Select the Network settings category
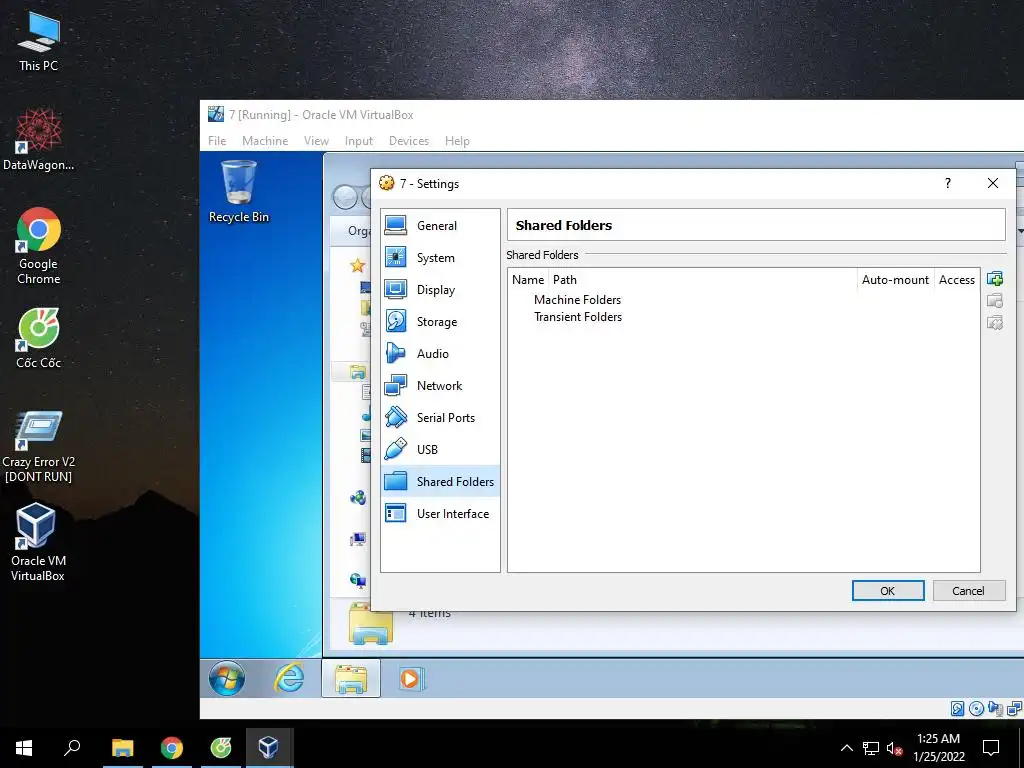The image size is (1024, 768). pyautogui.click(x=440, y=385)
